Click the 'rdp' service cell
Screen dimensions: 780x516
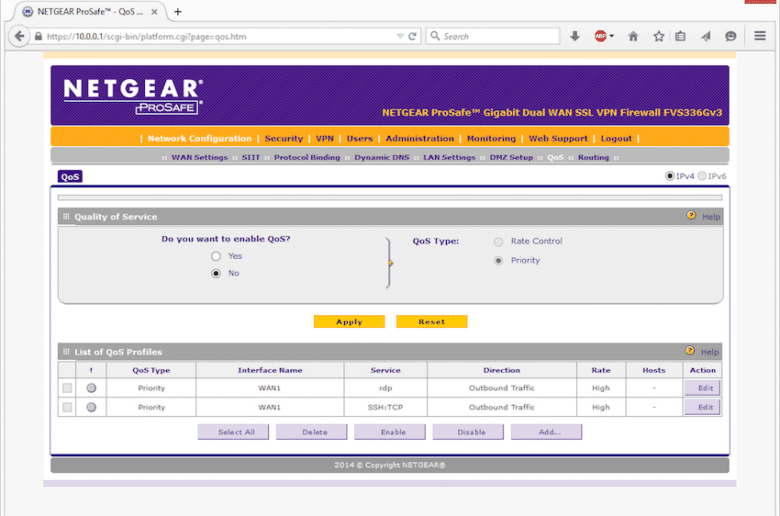point(386,388)
